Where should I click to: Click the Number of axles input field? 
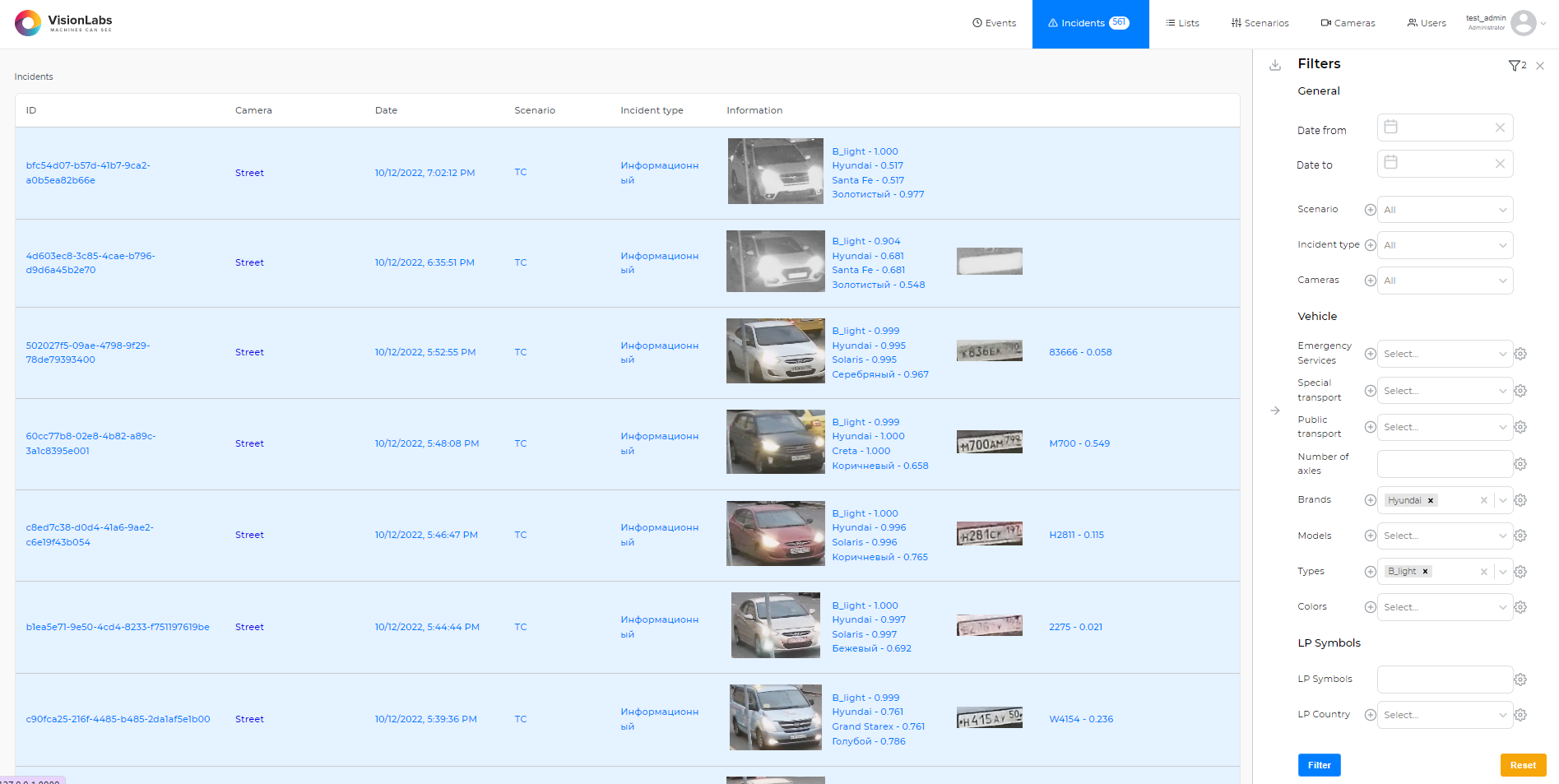coord(1445,464)
